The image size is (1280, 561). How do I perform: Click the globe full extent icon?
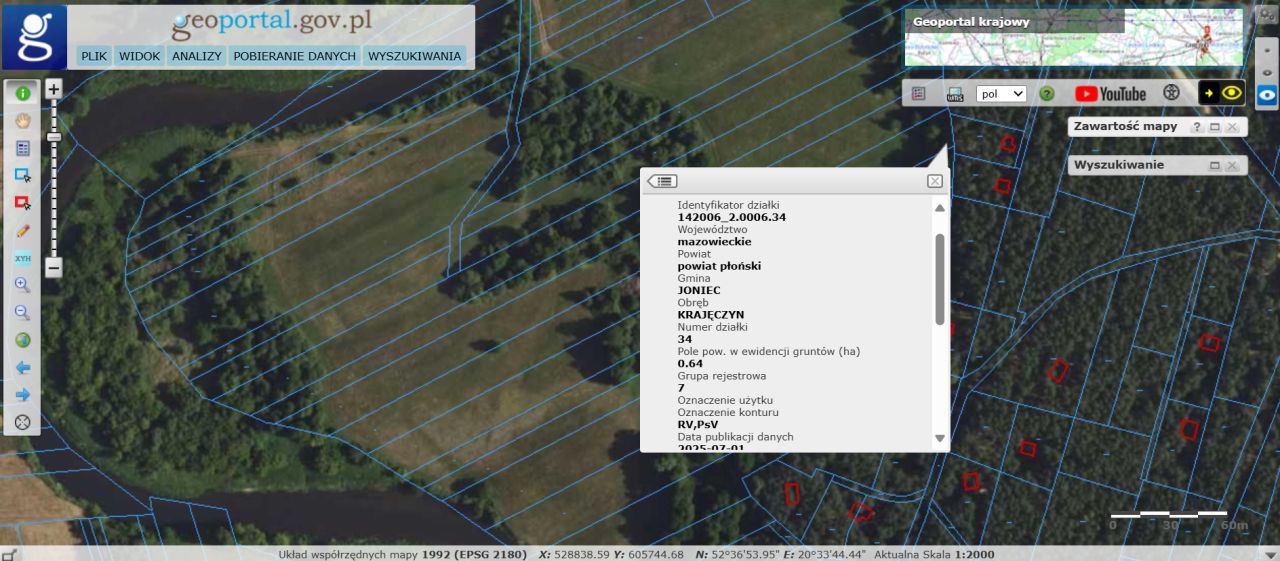click(x=22, y=340)
